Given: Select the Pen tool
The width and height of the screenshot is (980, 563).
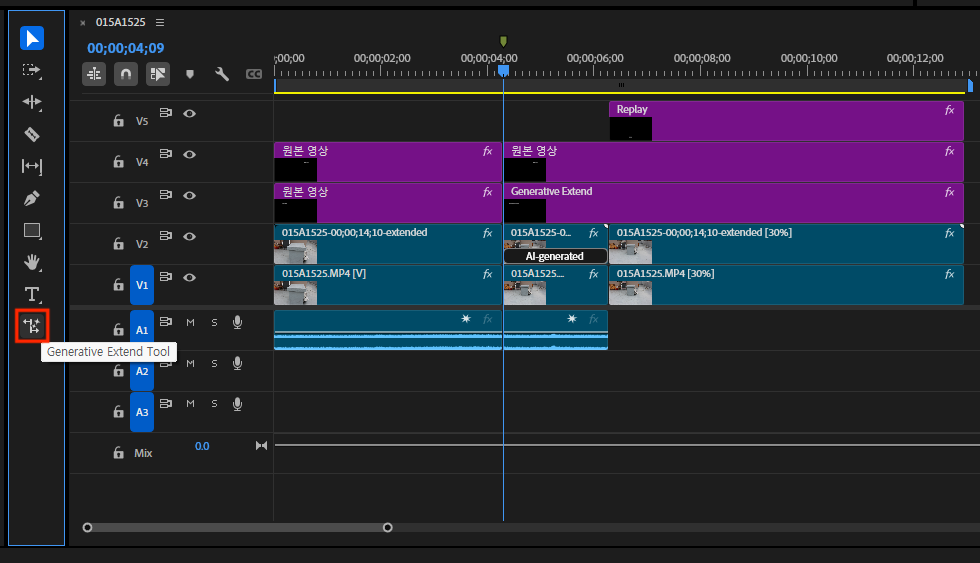Looking at the screenshot, I should [x=32, y=198].
